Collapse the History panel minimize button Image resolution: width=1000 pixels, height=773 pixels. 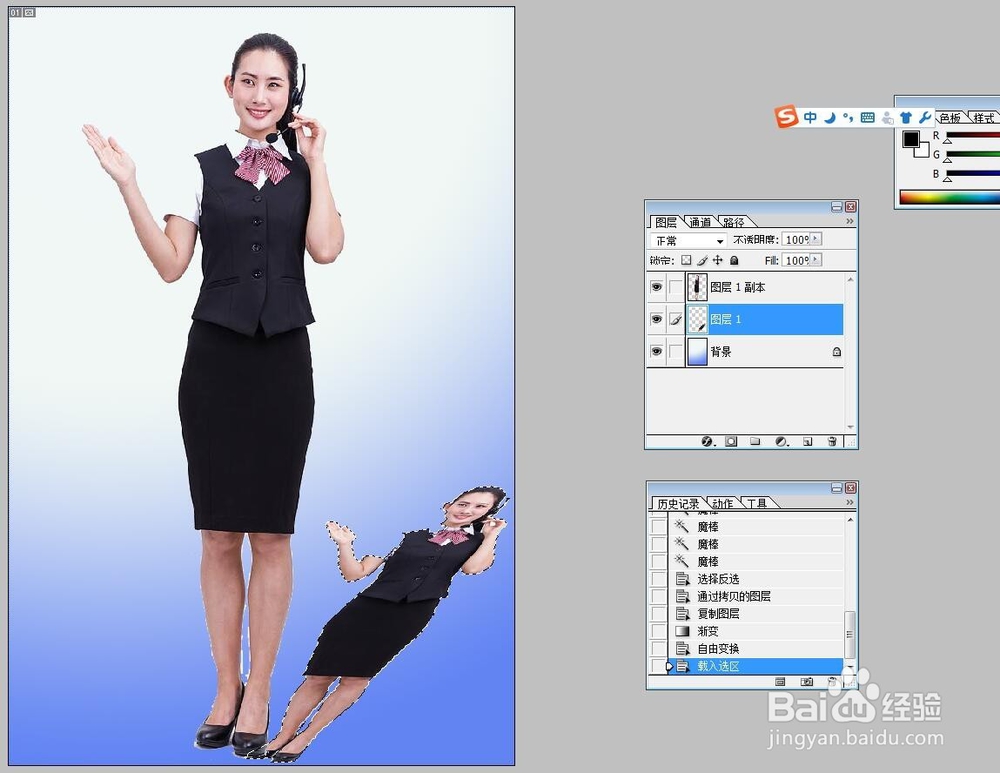coord(837,488)
